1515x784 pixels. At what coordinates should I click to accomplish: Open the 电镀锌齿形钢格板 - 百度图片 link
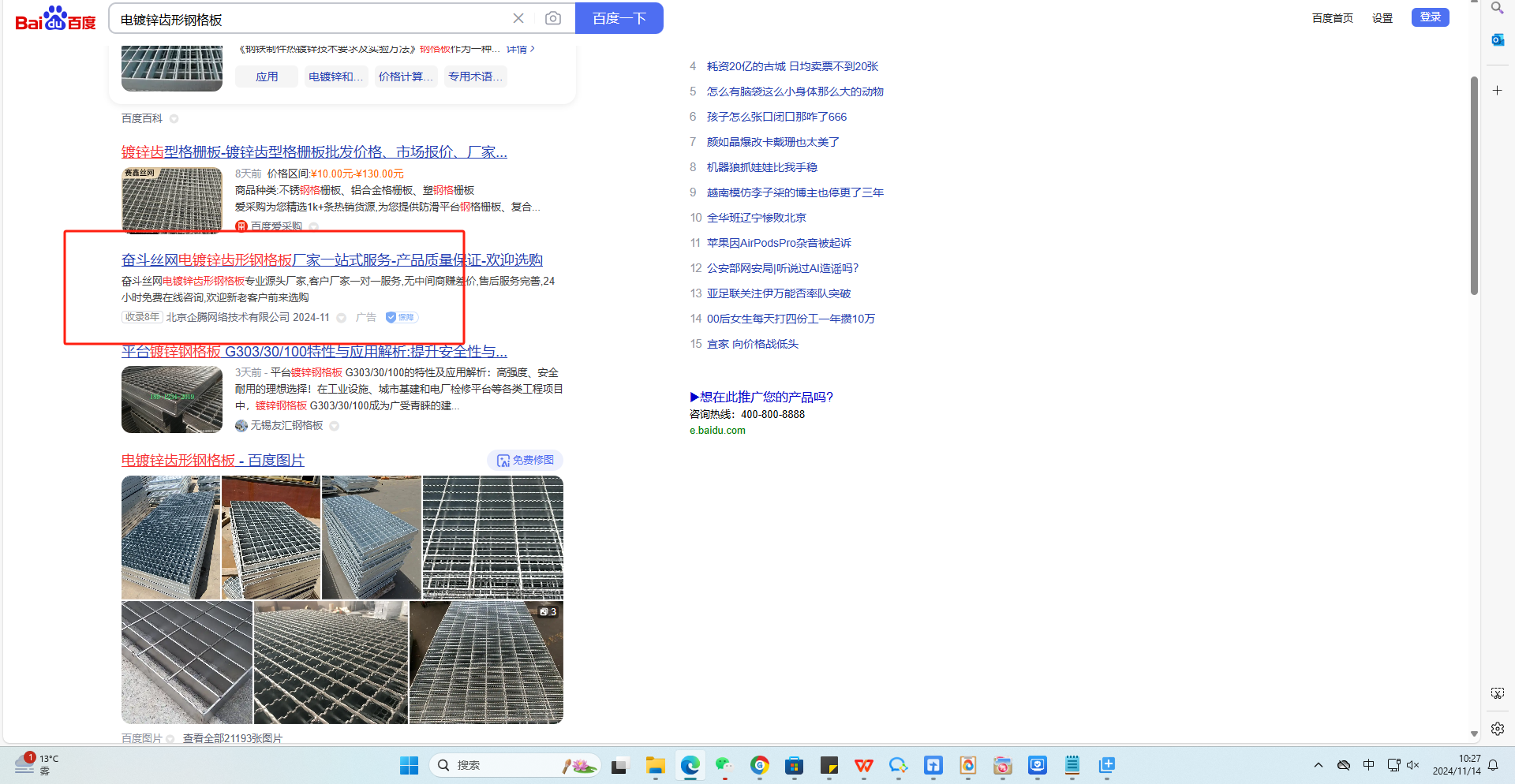coord(213,460)
